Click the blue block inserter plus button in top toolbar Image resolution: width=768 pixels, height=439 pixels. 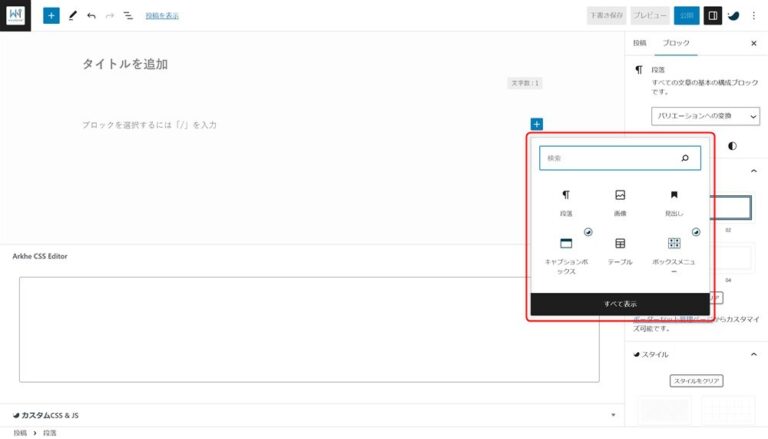(51, 16)
